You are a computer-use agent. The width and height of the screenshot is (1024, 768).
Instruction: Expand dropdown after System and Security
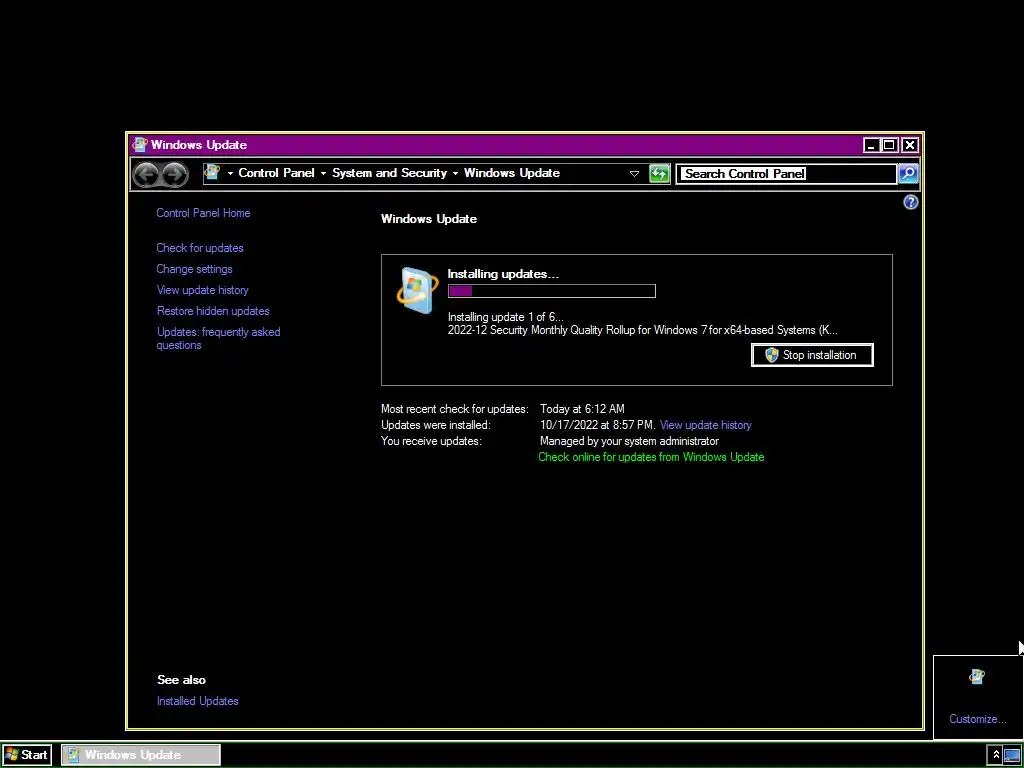[455, 173]
